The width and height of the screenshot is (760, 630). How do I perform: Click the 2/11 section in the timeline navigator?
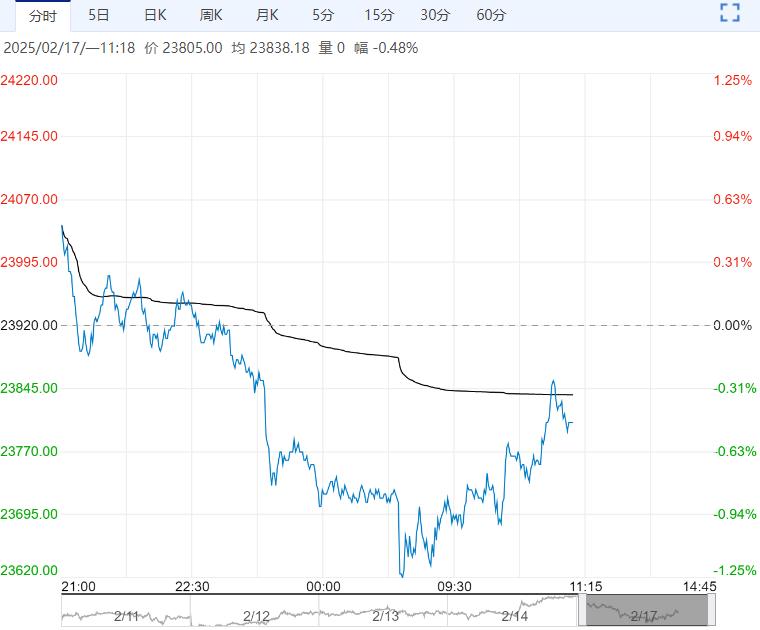126,615
